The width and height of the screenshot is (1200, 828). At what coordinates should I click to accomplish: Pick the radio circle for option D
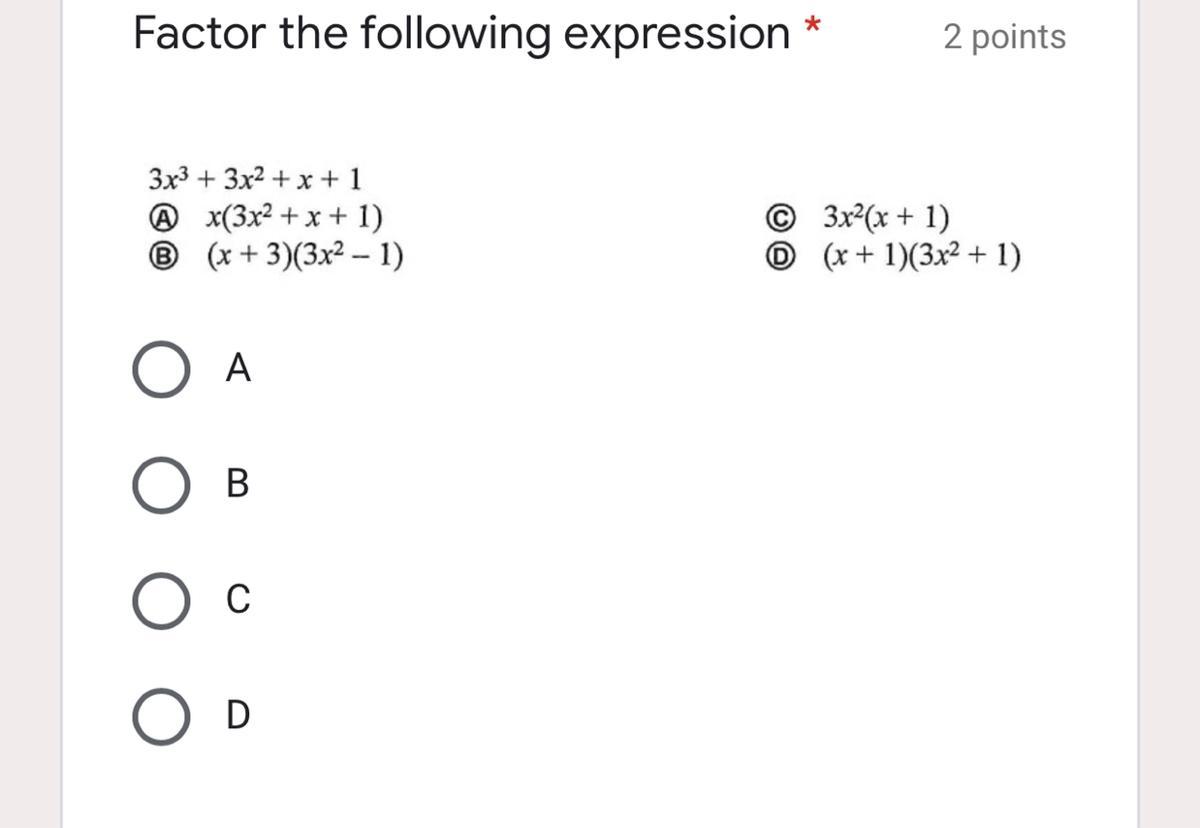[160, 716]
